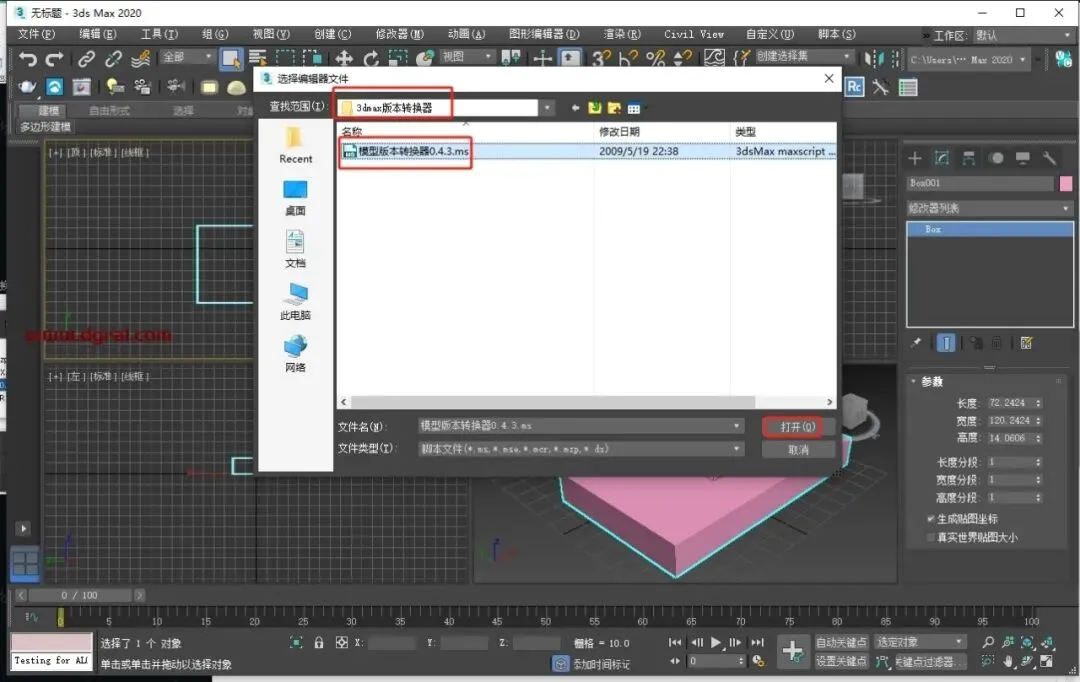Click the Mirror tool icon
The height and width of the screenshot is (682, 1080).
click(873, 59)
